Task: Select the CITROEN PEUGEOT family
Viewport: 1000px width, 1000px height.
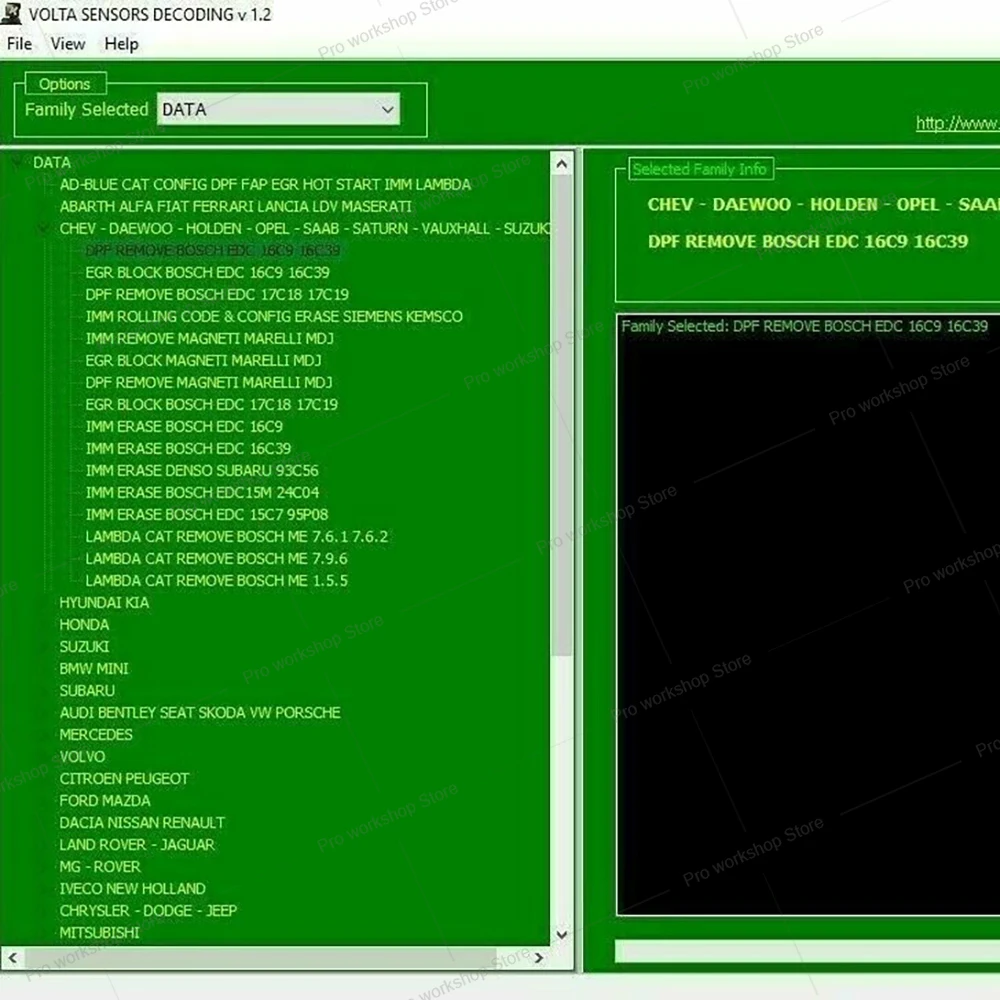Action: [x=124, y=779]
